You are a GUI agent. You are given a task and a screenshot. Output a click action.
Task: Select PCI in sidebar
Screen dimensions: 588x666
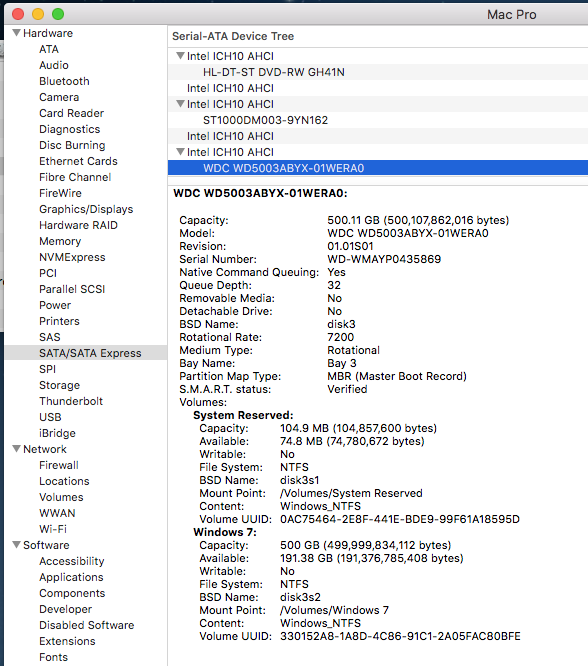48,273
